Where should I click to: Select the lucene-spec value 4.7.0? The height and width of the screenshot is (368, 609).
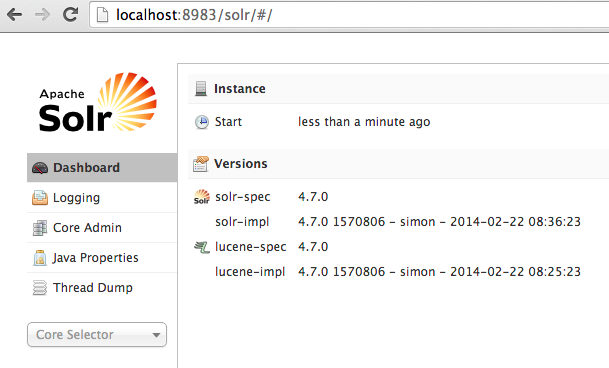313,247
